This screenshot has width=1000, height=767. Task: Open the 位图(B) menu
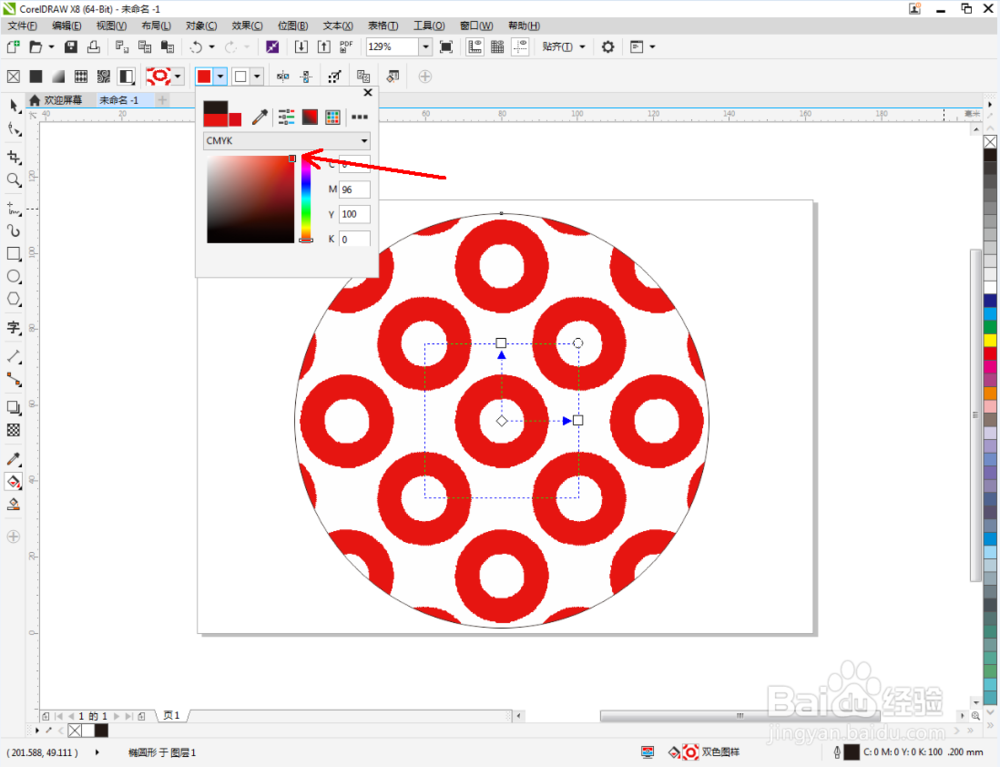293,26
